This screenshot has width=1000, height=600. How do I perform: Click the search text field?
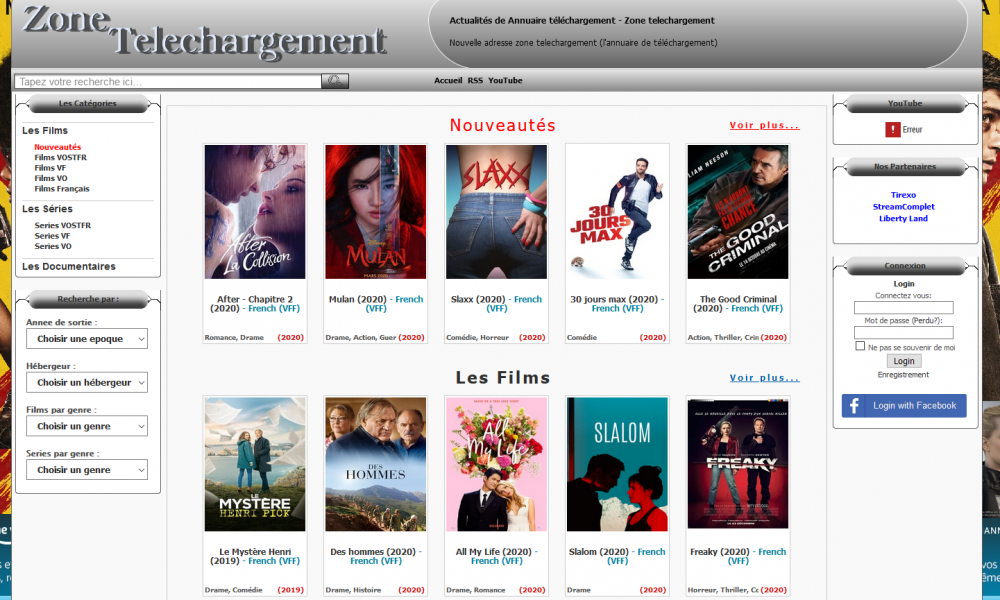click(x=167, y=82)
